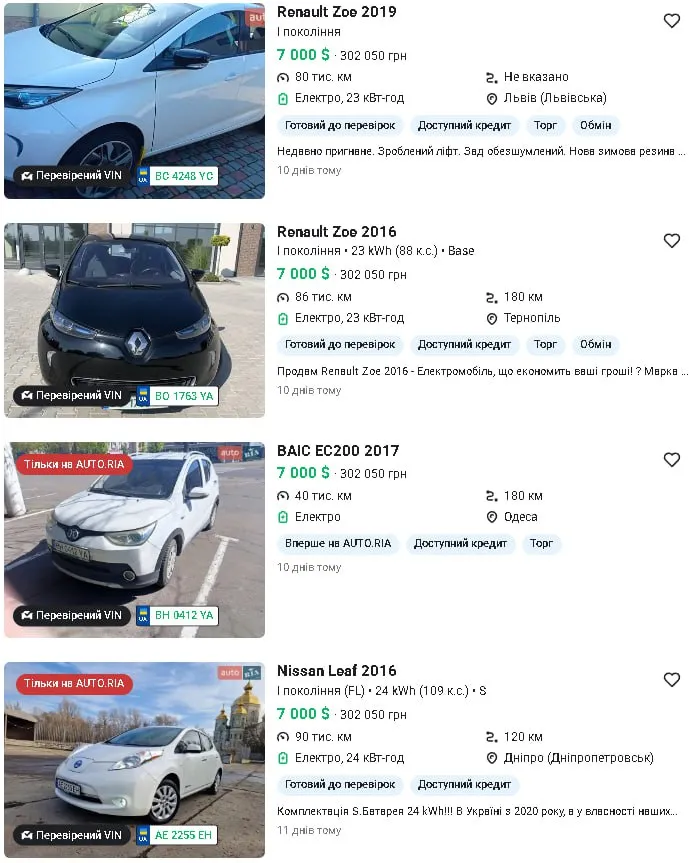Click 'Торг' tag on BAIC EC200
This screenshot has height=863, width=689.
point(542,544)
